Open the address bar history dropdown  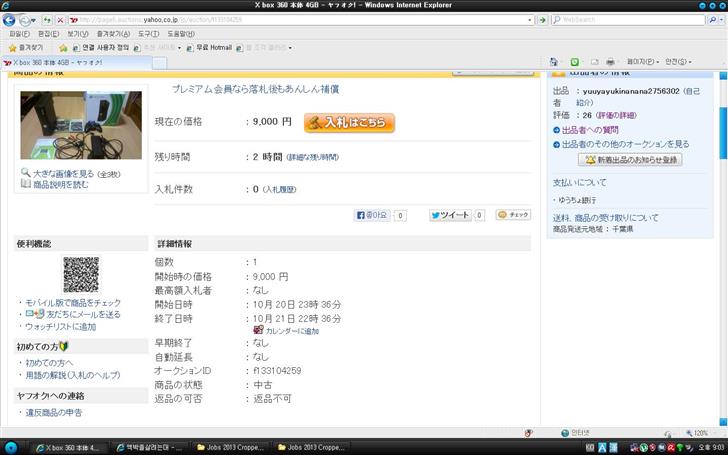pyautogui.click(x=530, y=20)
